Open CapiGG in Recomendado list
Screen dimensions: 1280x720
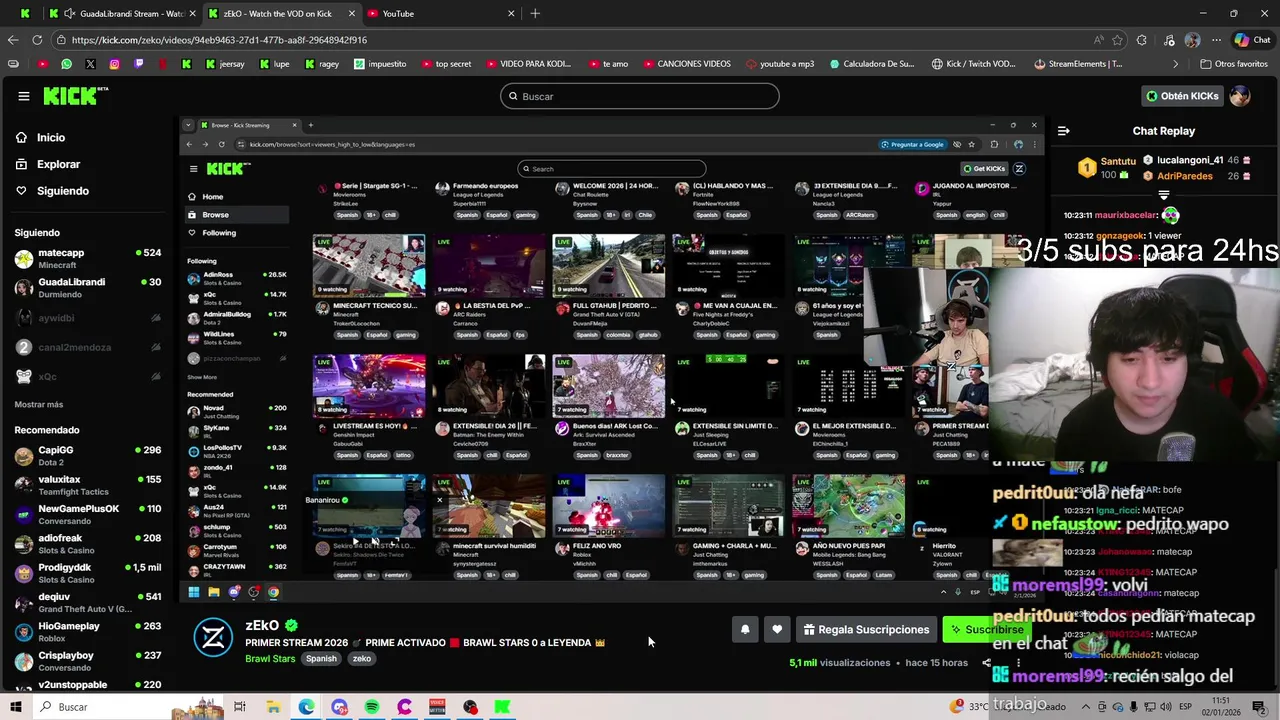click(87, 456)
